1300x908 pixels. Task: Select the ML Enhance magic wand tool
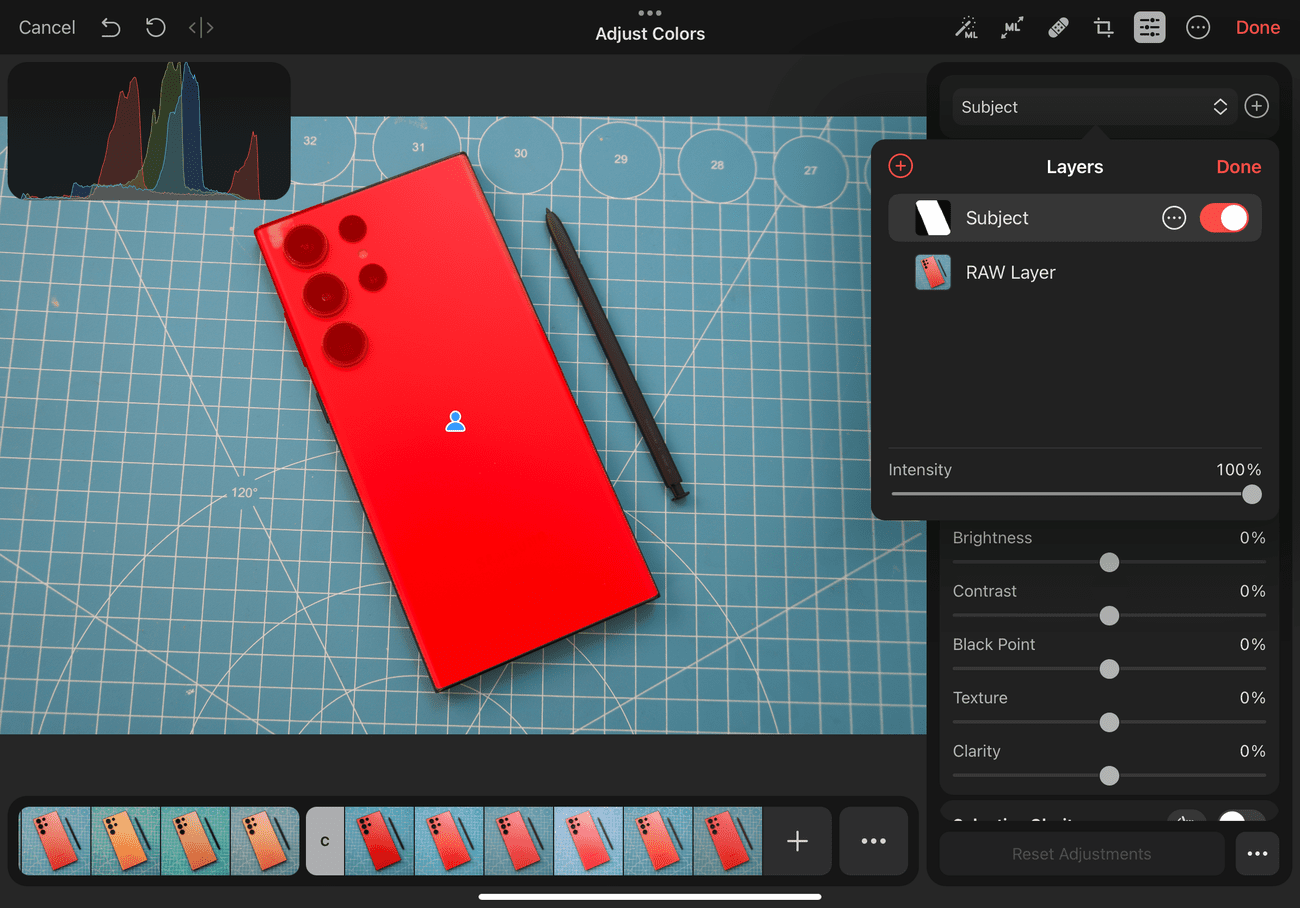[x=966, y=27]
